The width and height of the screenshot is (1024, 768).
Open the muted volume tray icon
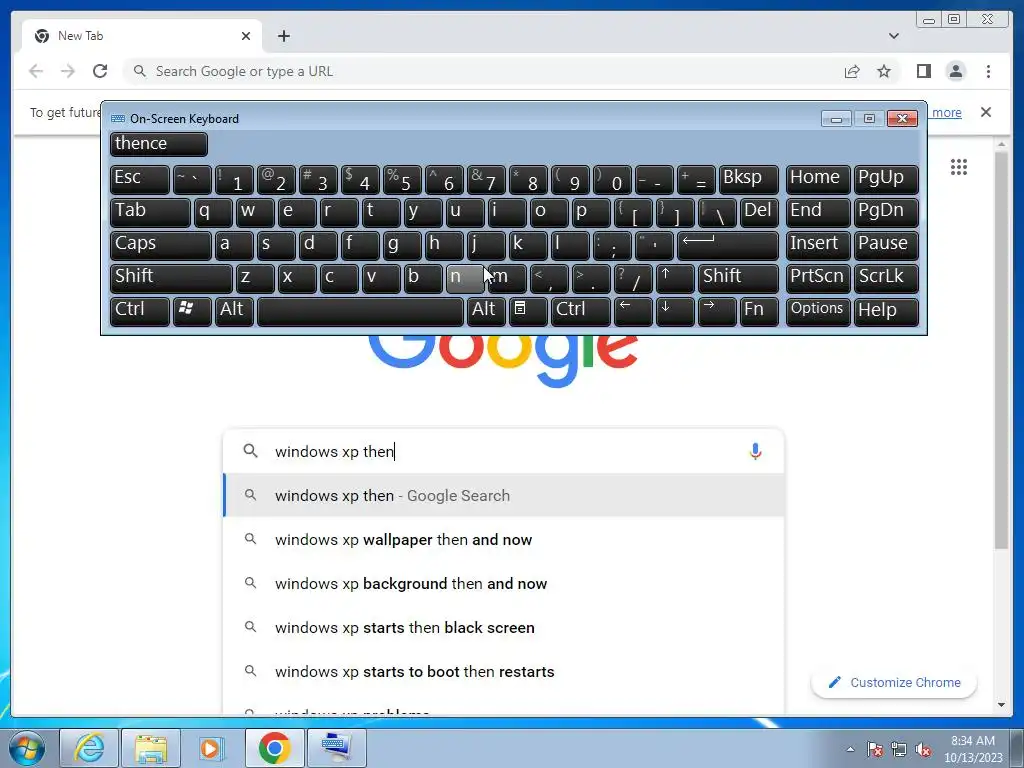(x=923, y=749)
